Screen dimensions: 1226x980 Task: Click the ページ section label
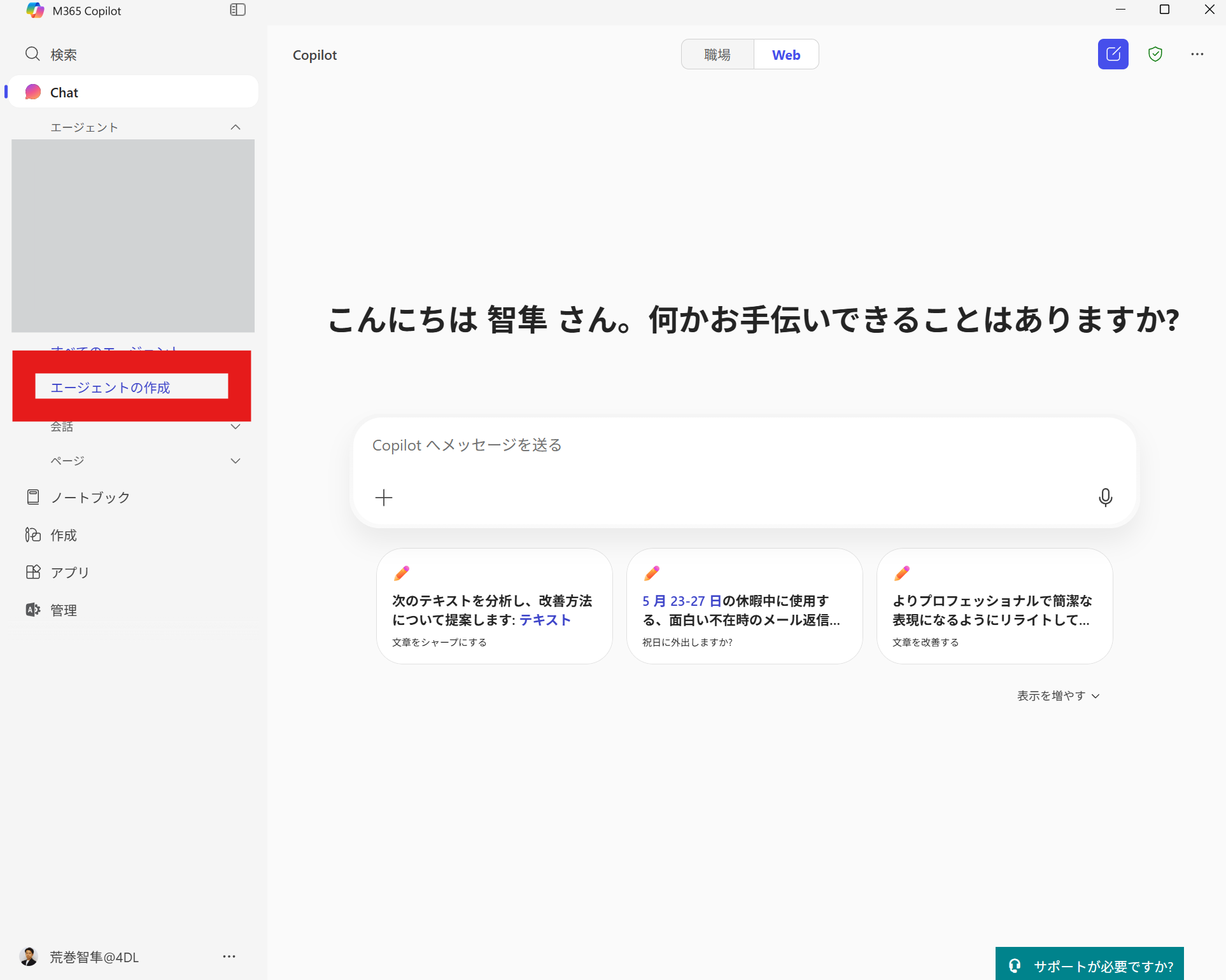coord(67,461)
